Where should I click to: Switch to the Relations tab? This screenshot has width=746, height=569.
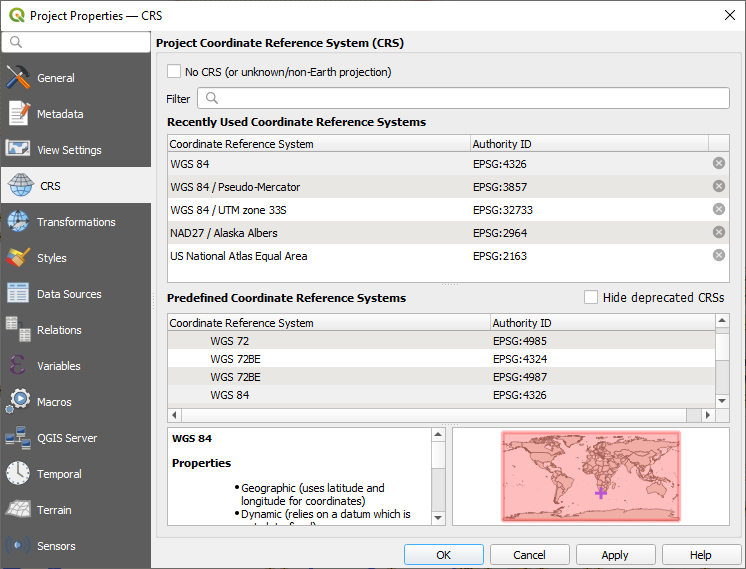59,330
